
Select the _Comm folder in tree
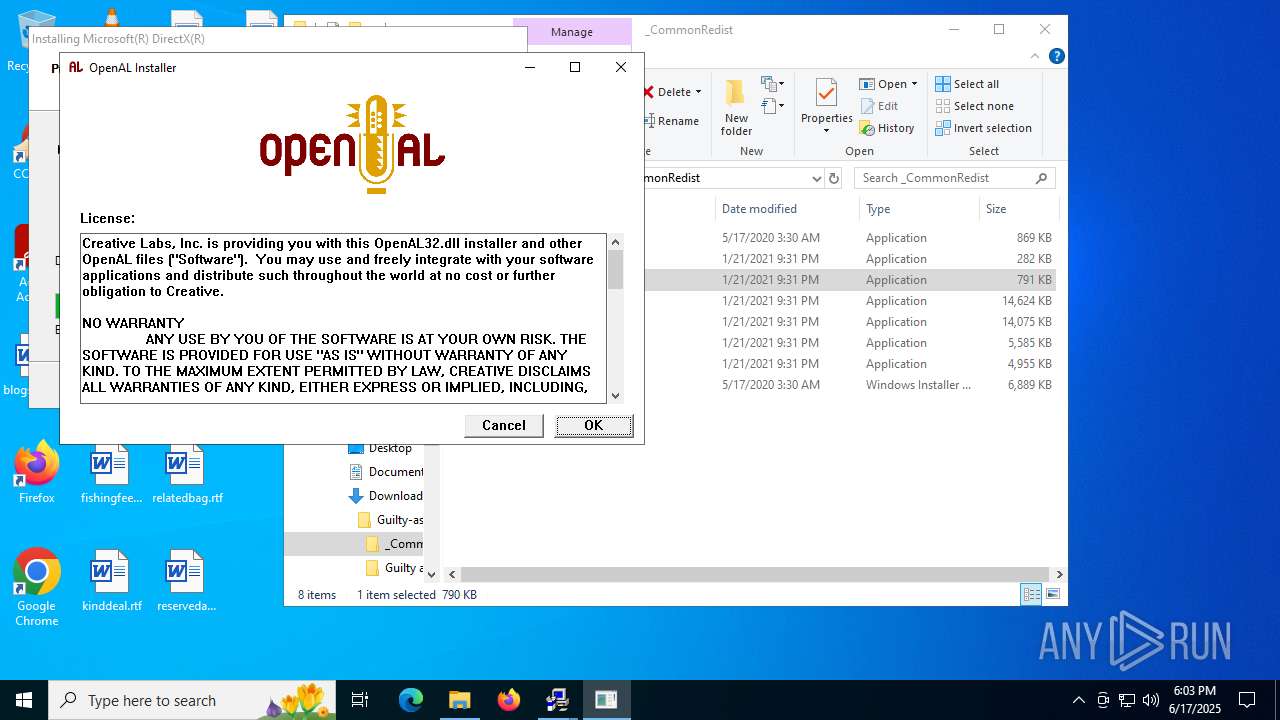point(394,544)
